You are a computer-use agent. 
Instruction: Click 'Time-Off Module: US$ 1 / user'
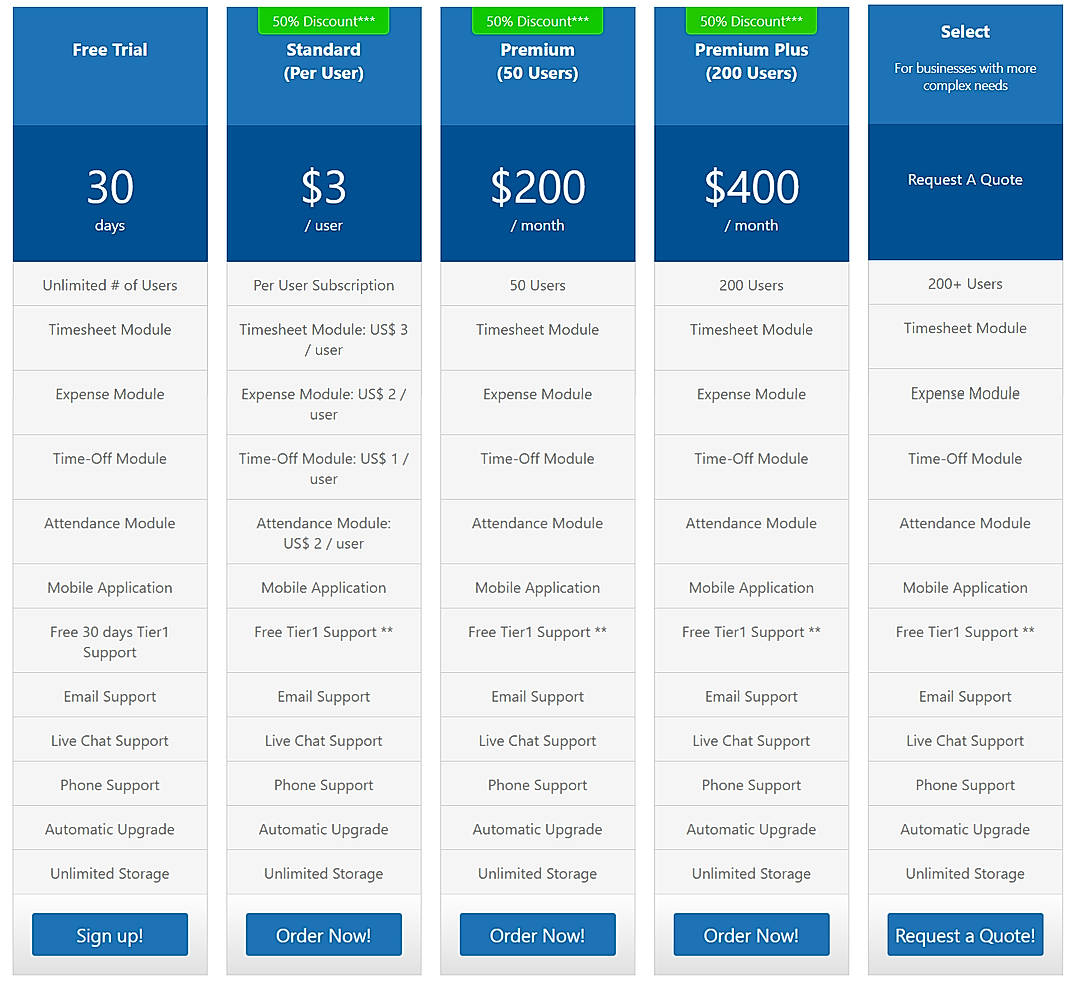[323, 468]
